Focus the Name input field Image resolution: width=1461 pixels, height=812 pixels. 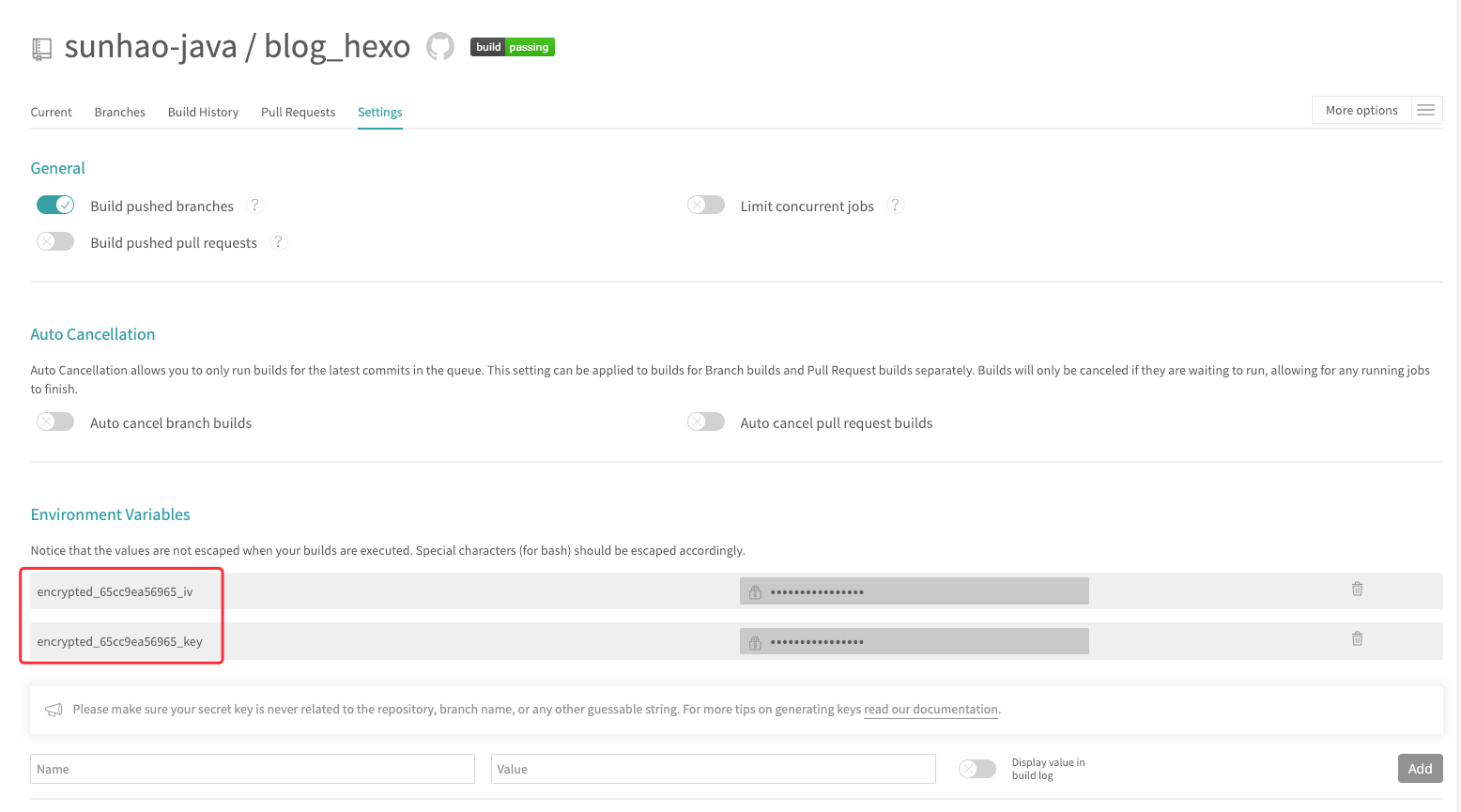click(x=253, y=769)
